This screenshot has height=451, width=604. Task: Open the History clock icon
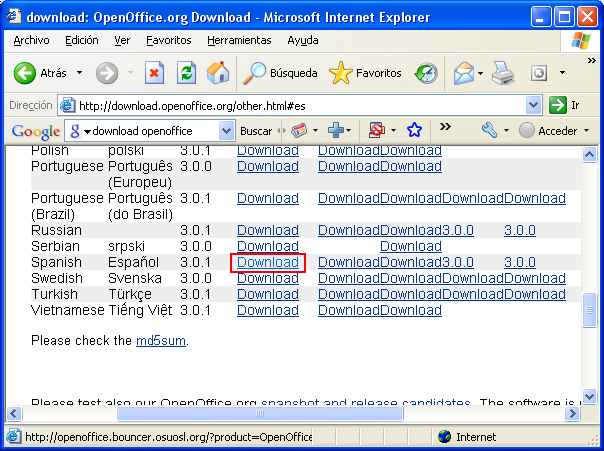coord(426,73)
